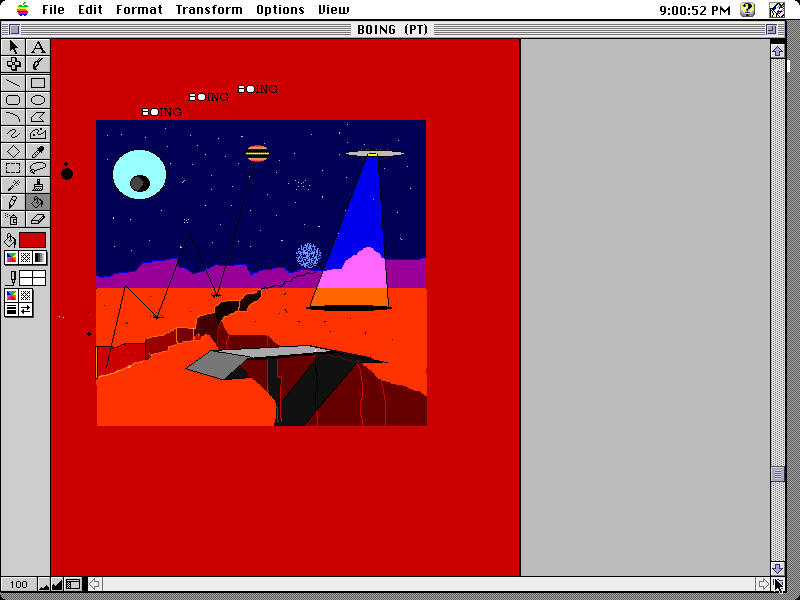Click the striped bouncing ball in painting
This screenshot has height=600, width=800.
tap(257, 153)
